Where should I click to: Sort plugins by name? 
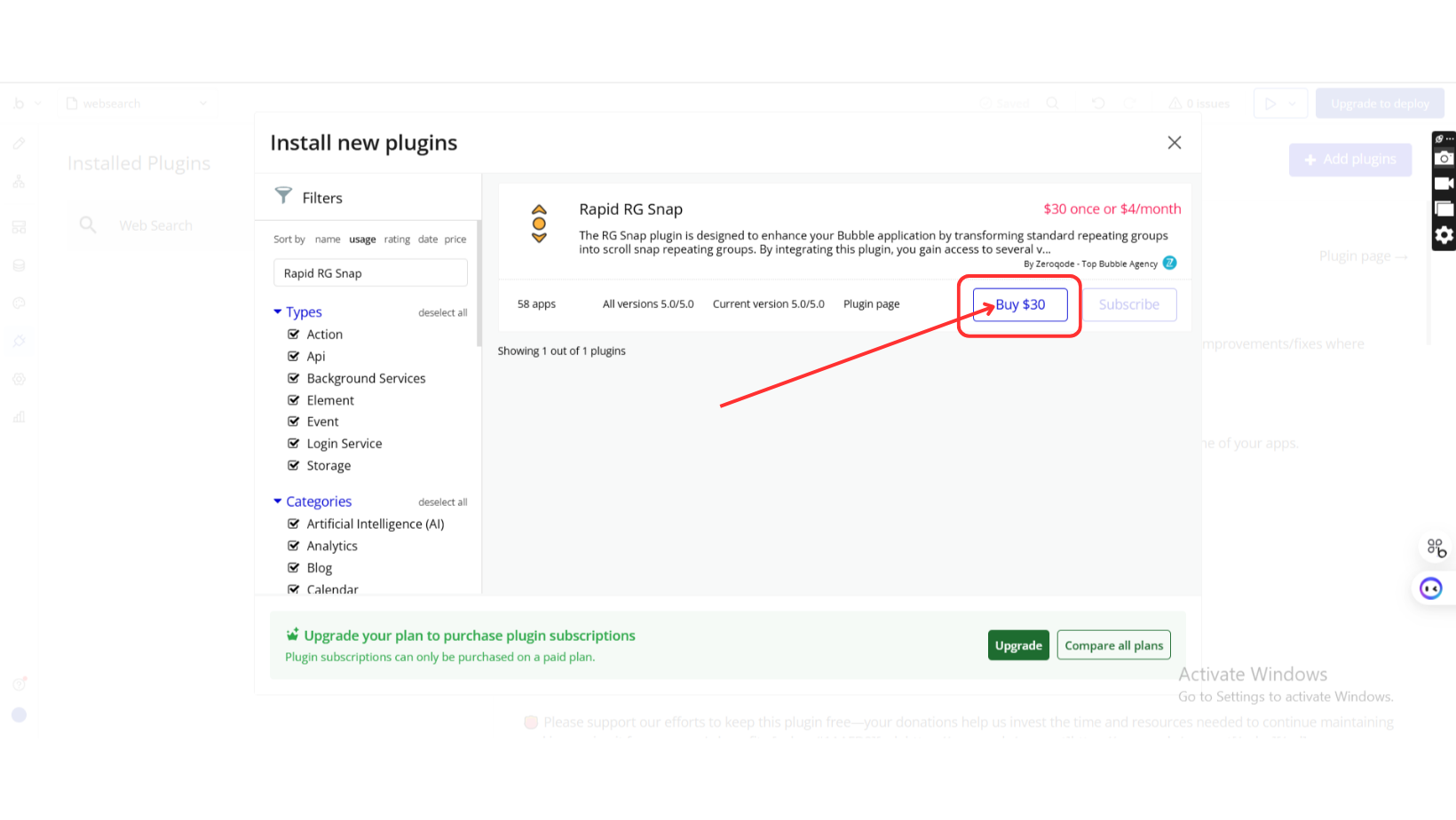[328, 239]
